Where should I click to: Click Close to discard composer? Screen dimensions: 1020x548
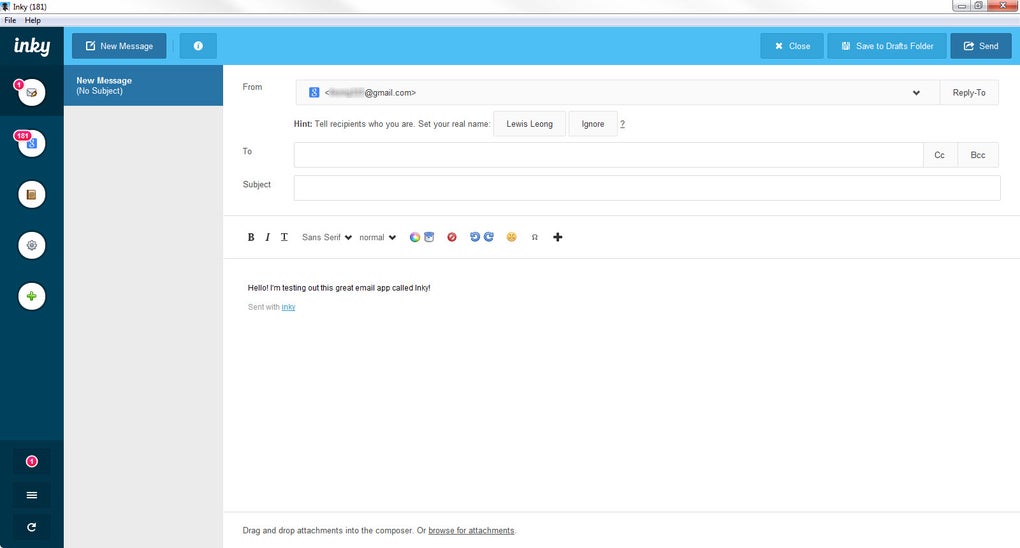pos(792,46)
